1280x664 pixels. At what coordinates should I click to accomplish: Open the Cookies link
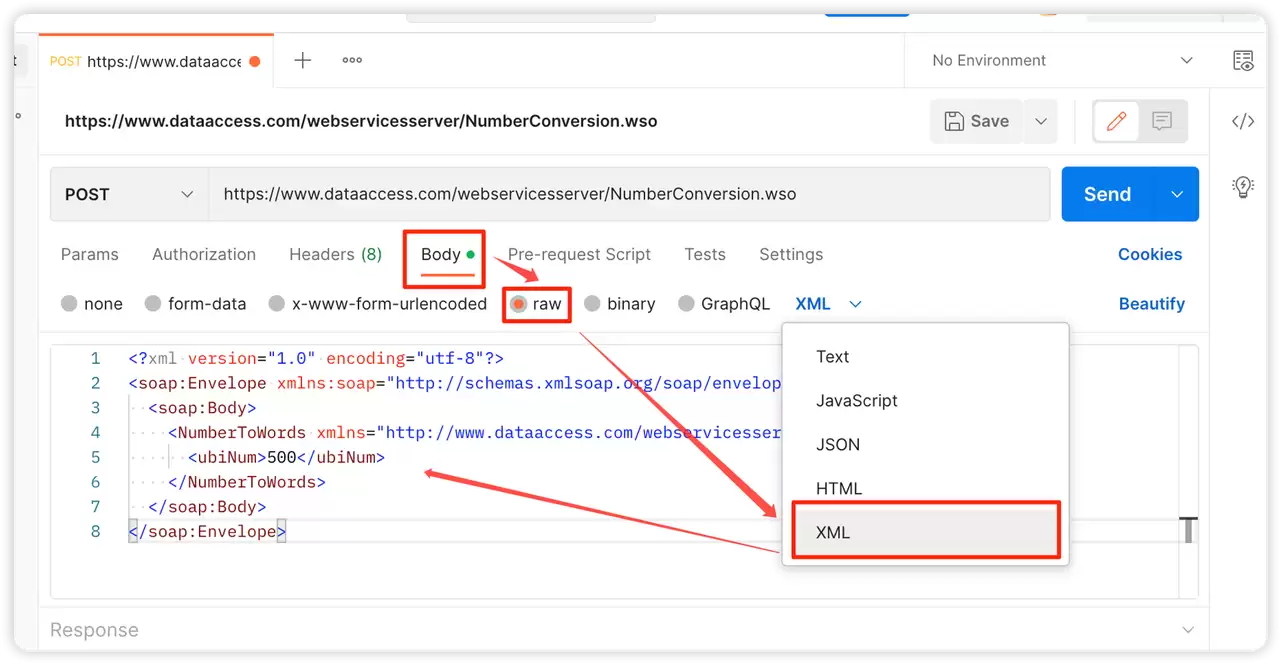[1150, 254]
